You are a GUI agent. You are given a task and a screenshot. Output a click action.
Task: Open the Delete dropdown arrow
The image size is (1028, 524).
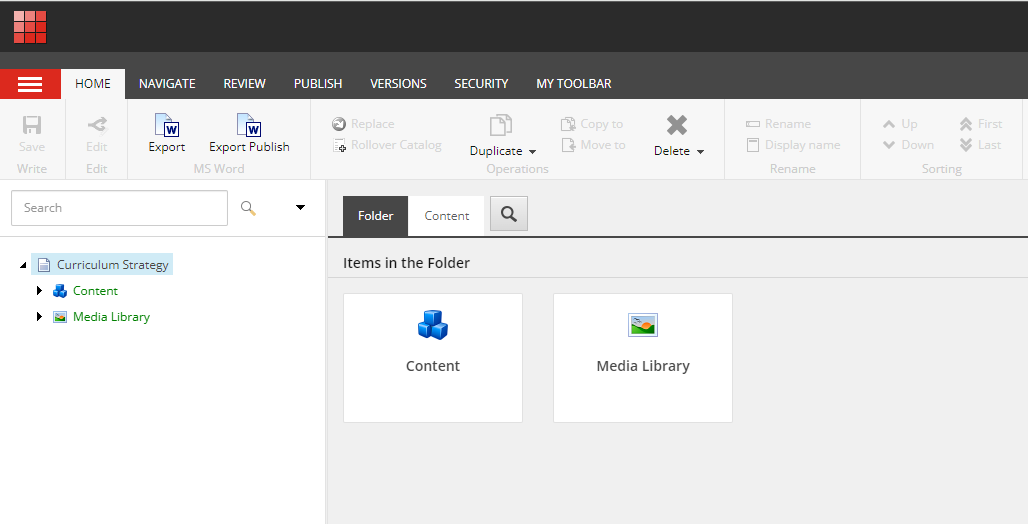click(x=700, y=152)
